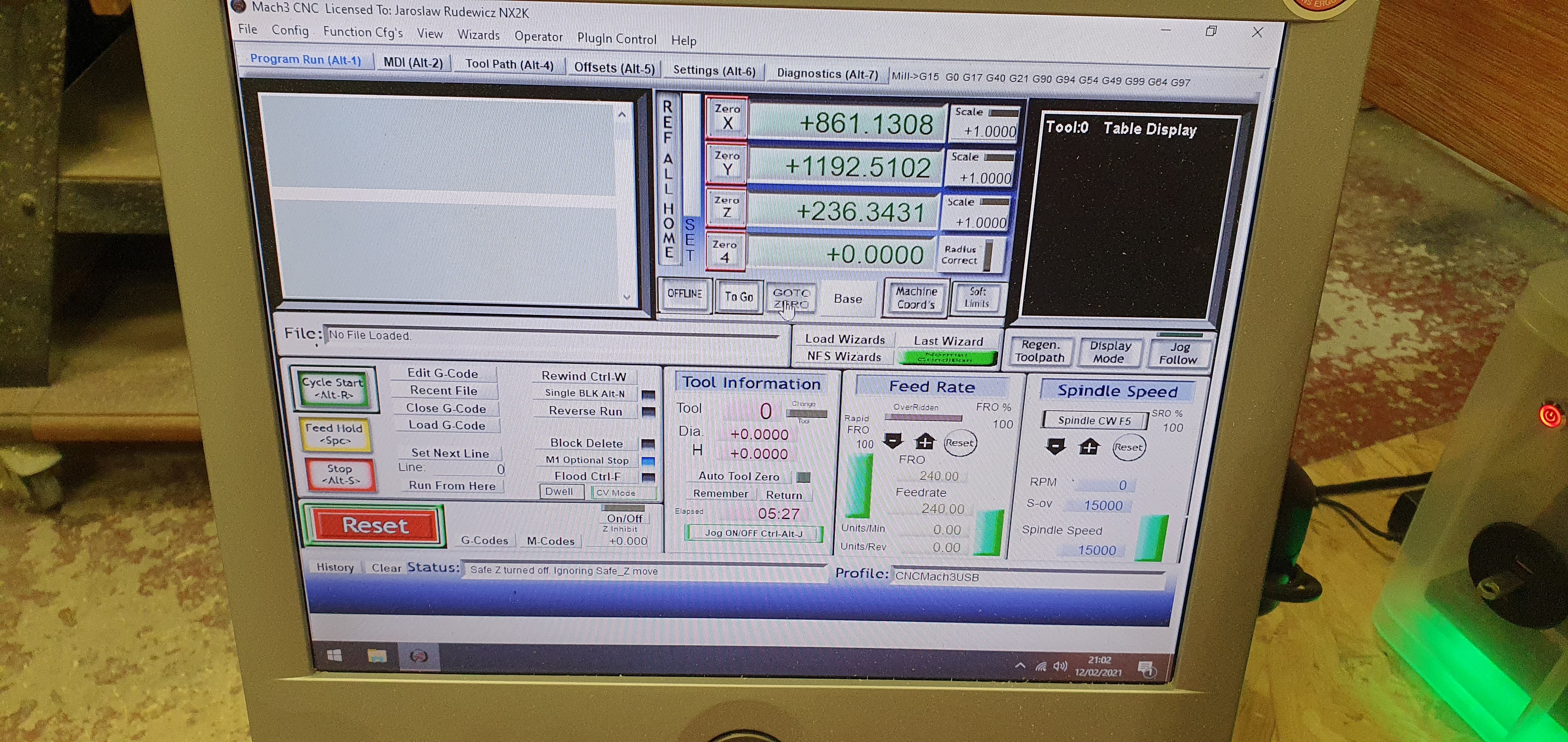
Task: Decrease feed rate override with minus arrow
Action: 893,441
